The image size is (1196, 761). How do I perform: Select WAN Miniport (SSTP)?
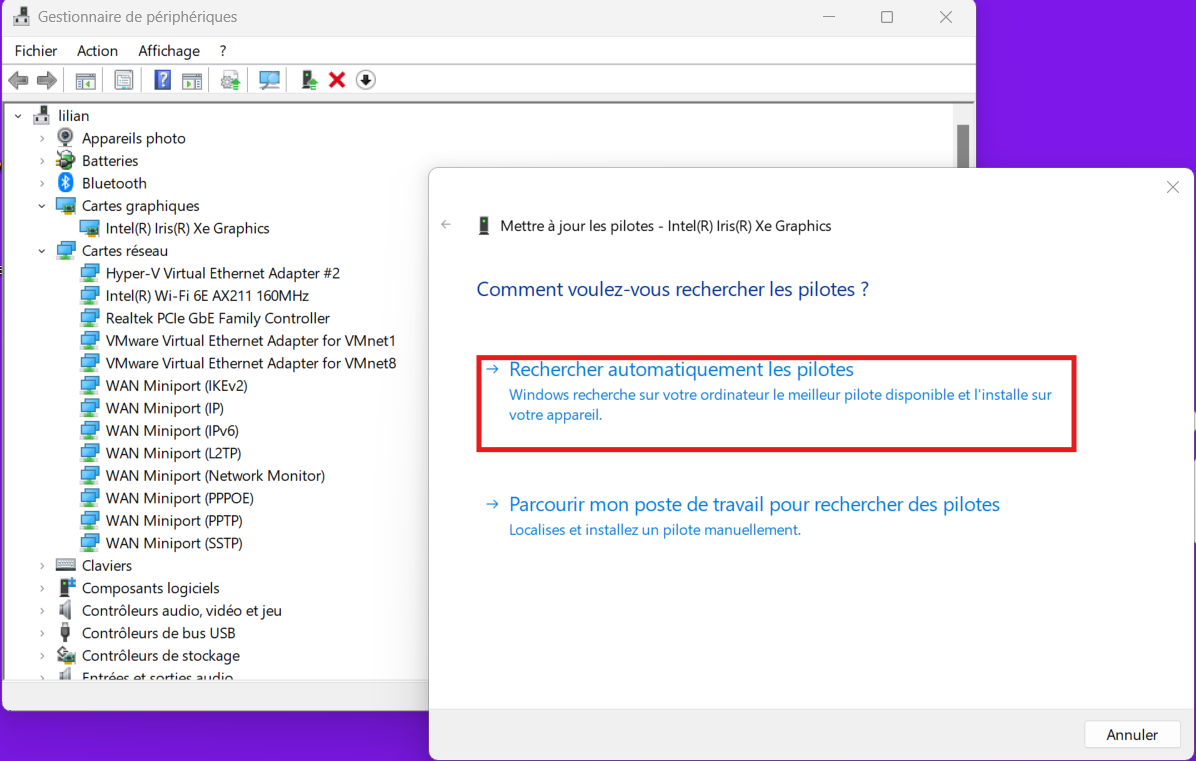click(x=175, y=543)
